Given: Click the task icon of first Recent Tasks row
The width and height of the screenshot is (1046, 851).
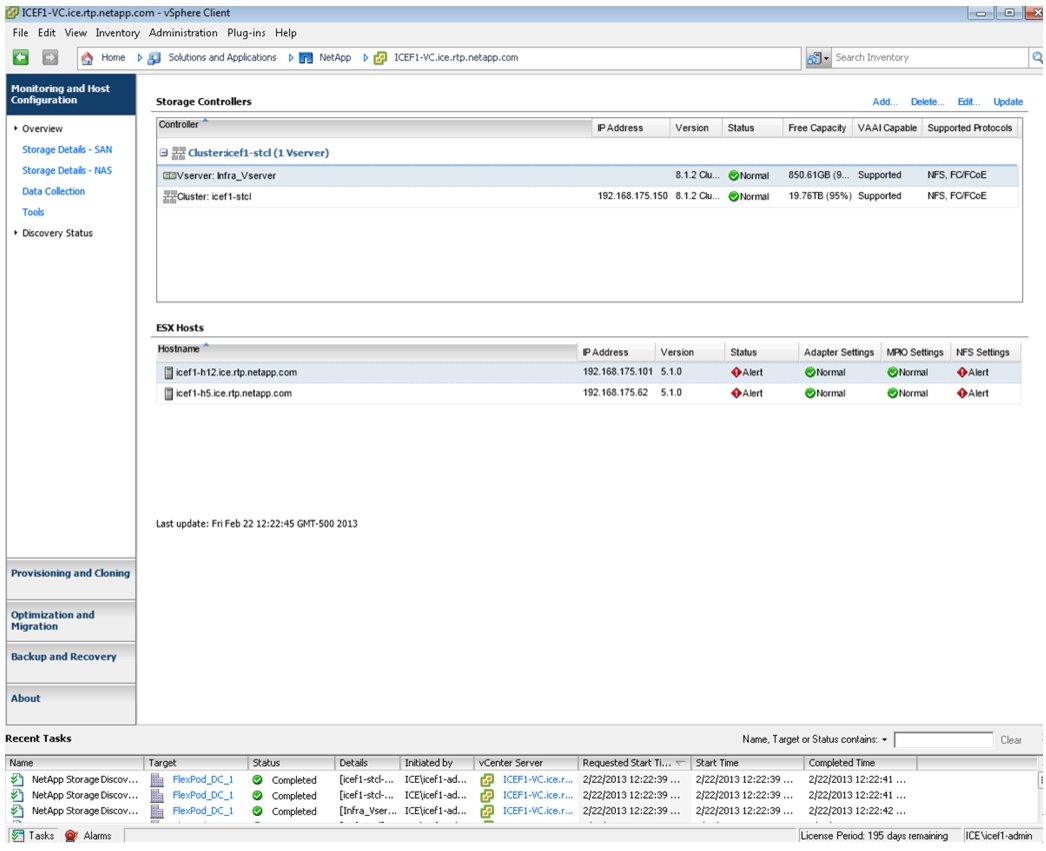Looking at the screenshot, I should coord(17,780).
